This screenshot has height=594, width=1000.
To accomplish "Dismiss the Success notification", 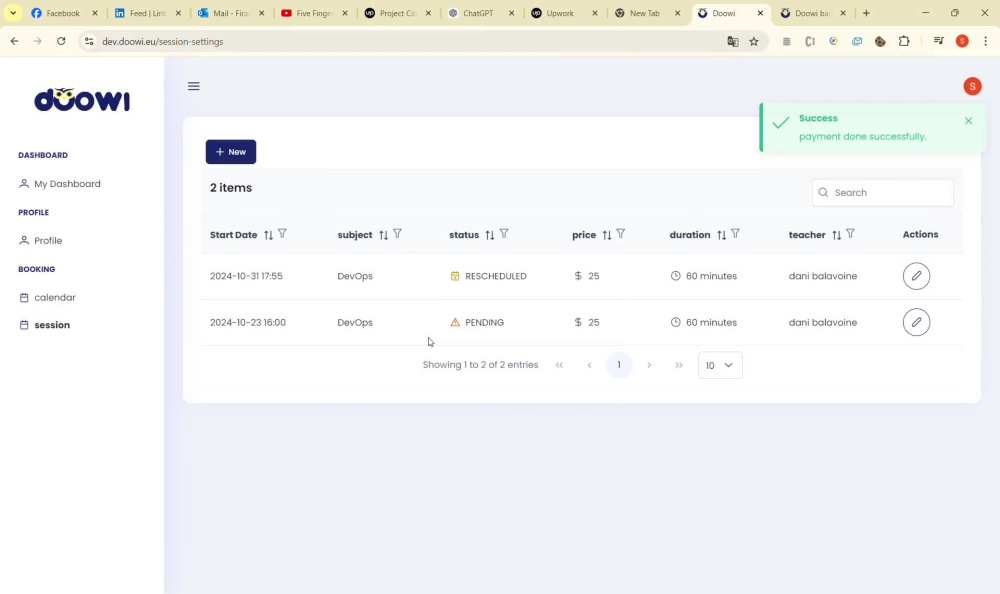I will pos(968,121).
